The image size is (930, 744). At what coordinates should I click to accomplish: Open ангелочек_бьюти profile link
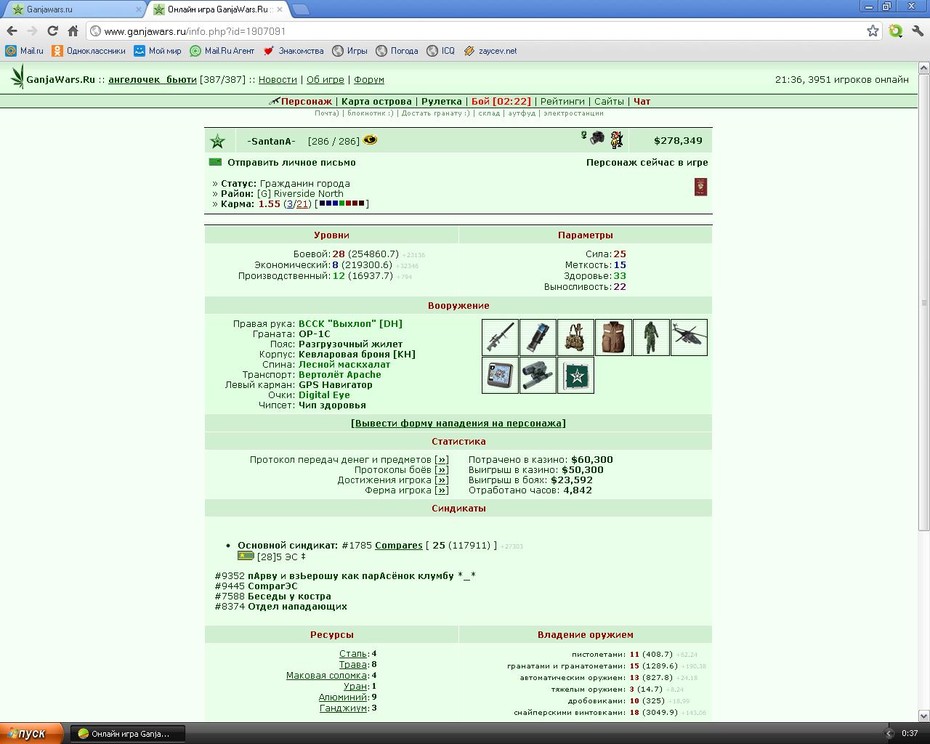(x=152, y=80)
